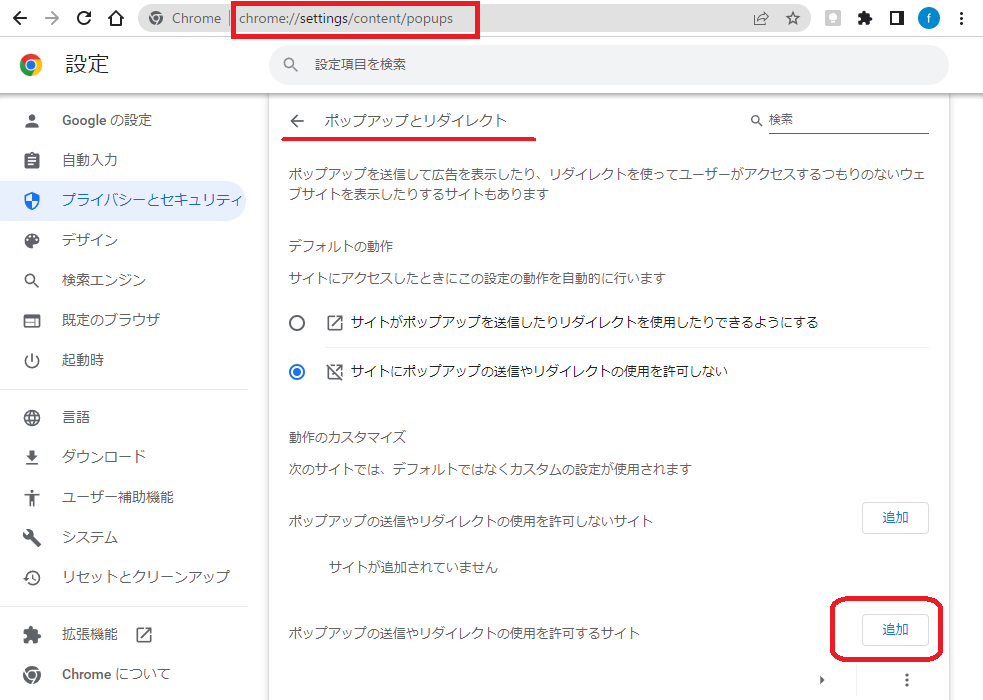983x700 pixels.
Task: Click the clipboard icon beside 自動入力
Action: [32, 160]
